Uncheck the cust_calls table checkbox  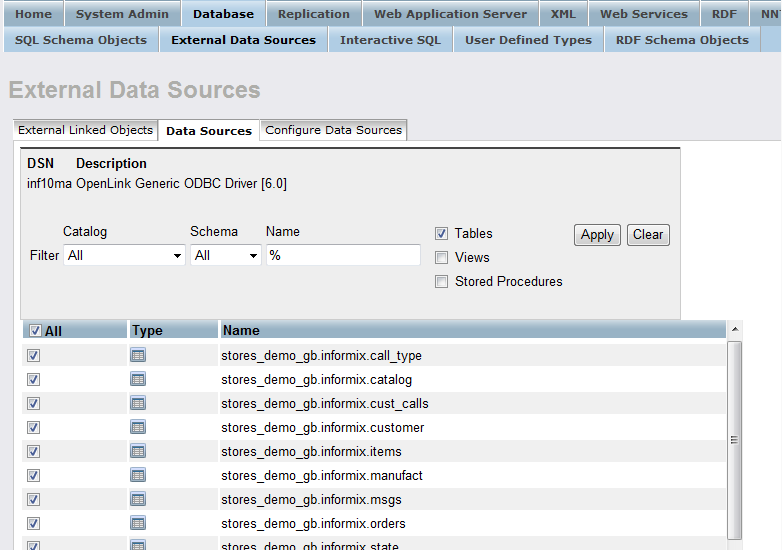33,403
